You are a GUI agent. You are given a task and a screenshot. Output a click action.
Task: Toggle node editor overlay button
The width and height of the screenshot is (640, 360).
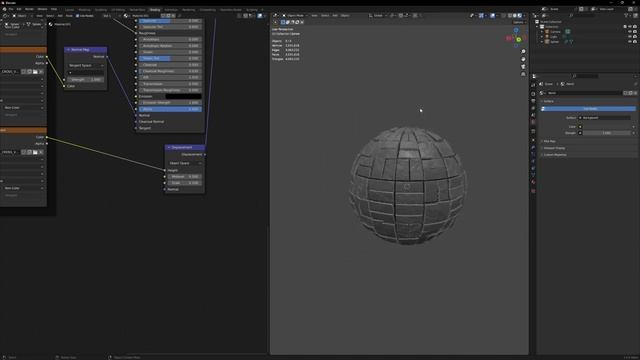260,16
